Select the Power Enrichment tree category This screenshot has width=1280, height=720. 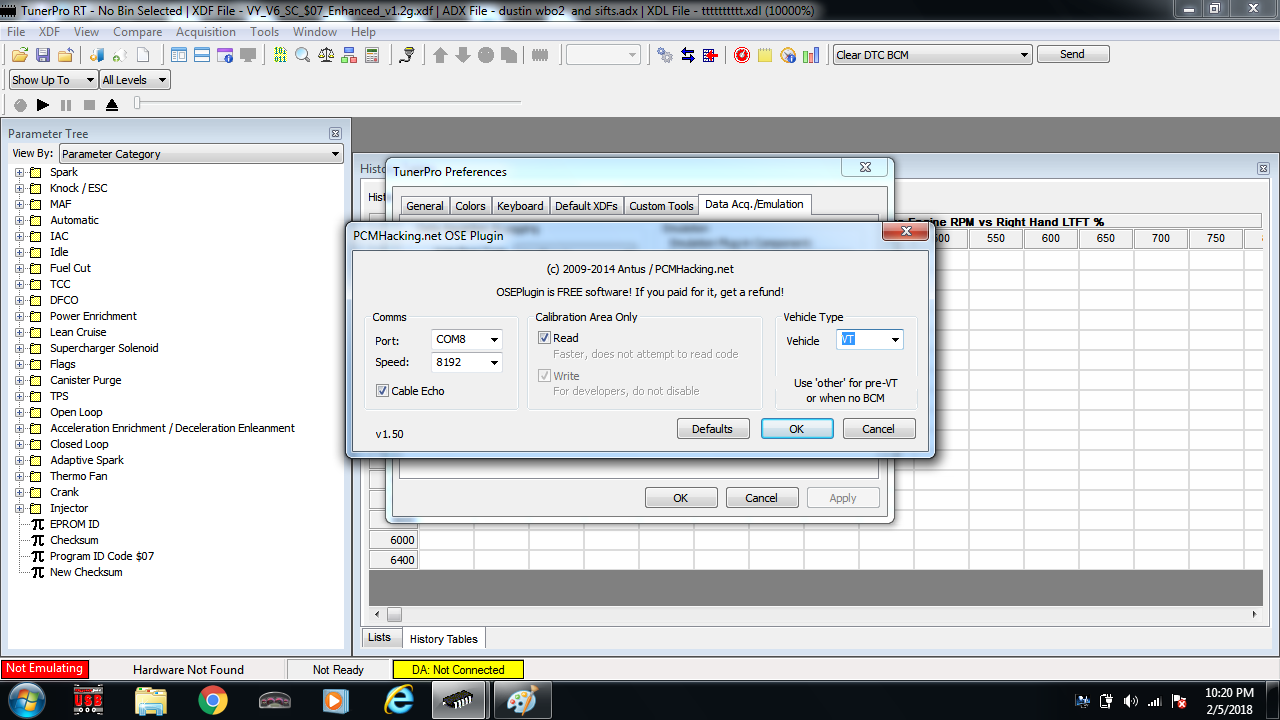pyautogui.click(x=93, y=316)
